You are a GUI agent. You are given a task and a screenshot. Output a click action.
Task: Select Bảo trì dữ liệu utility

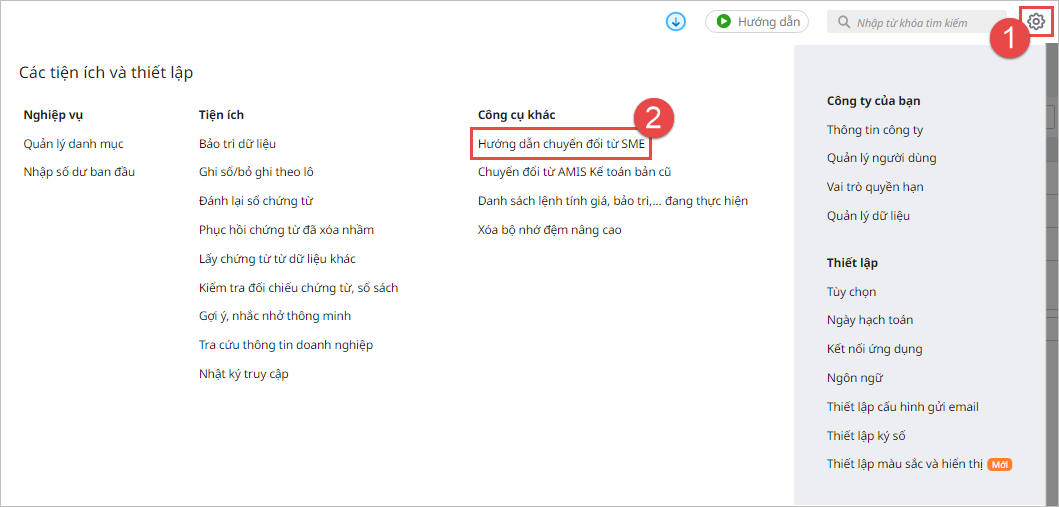[x=238, y=144]
